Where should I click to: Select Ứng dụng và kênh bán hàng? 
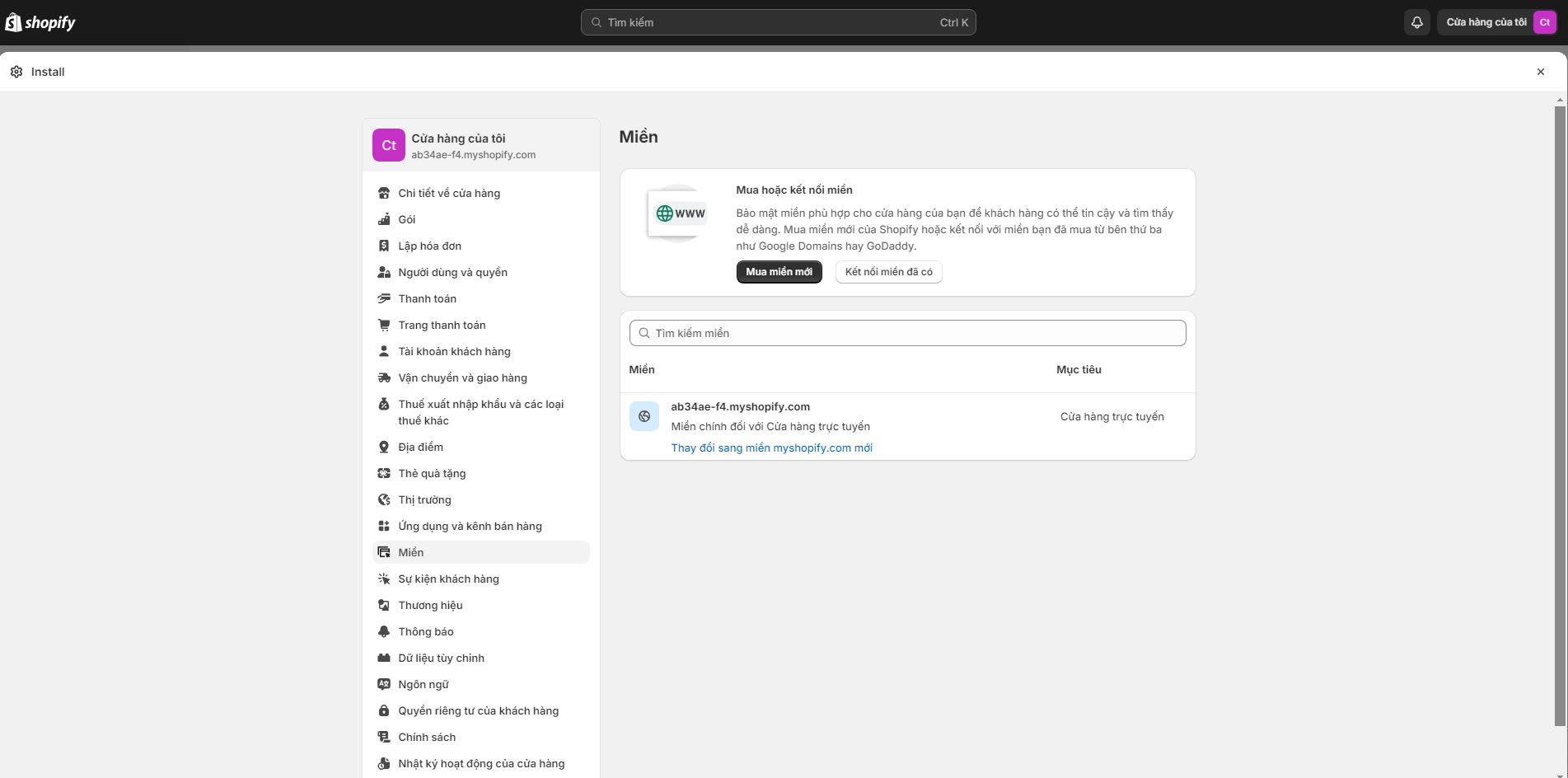click(x=470, y=526)
